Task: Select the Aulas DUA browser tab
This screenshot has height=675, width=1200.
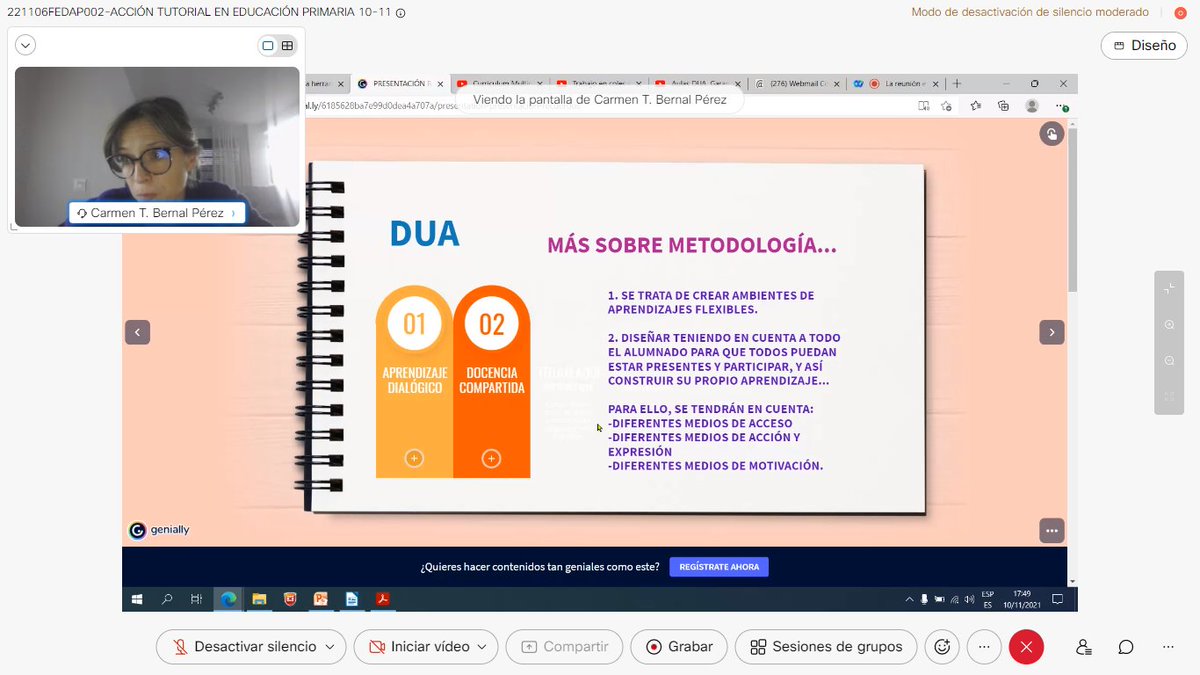Action: point(697,84)
